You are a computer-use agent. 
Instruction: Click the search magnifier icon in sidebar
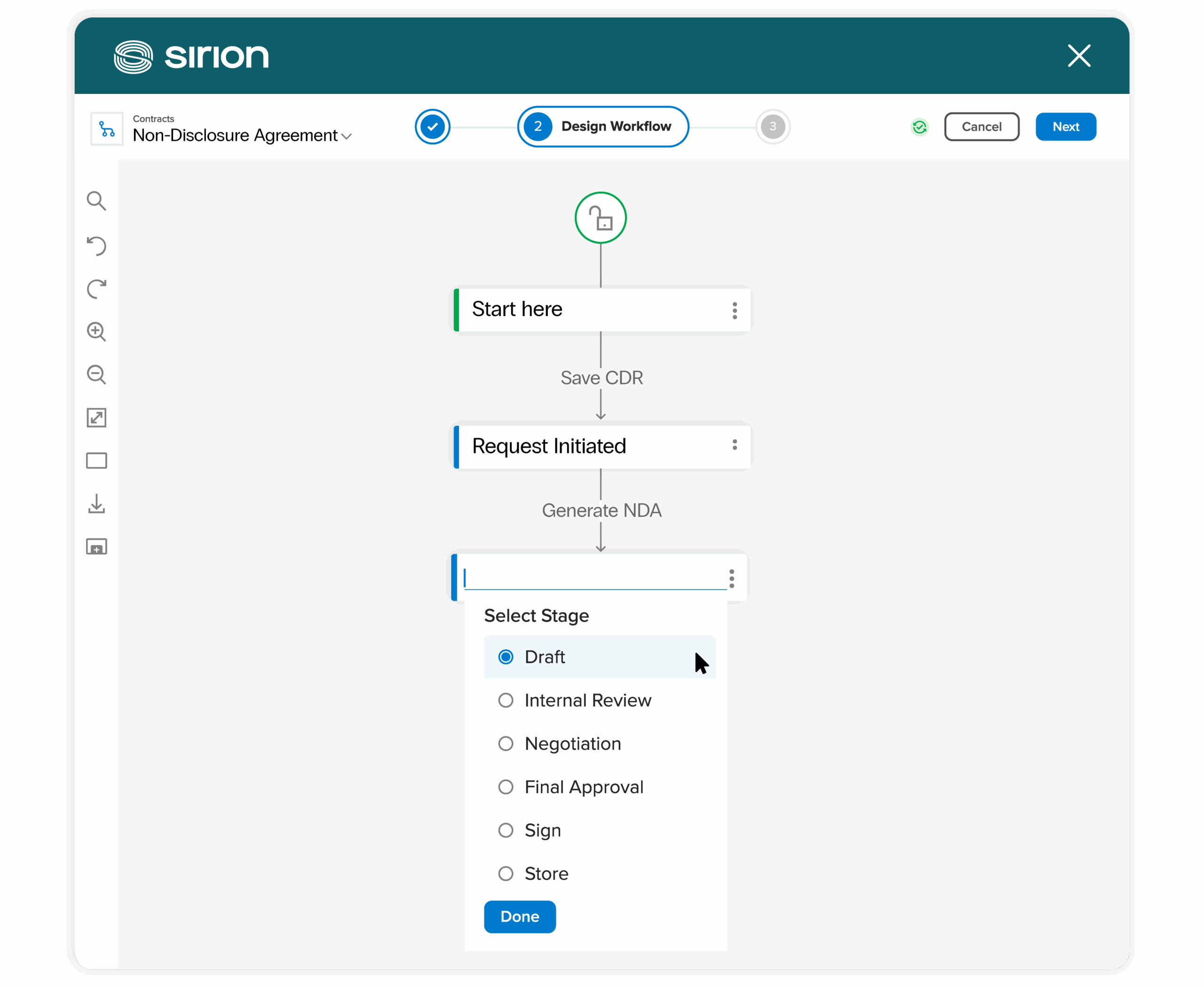coord(96,201)
